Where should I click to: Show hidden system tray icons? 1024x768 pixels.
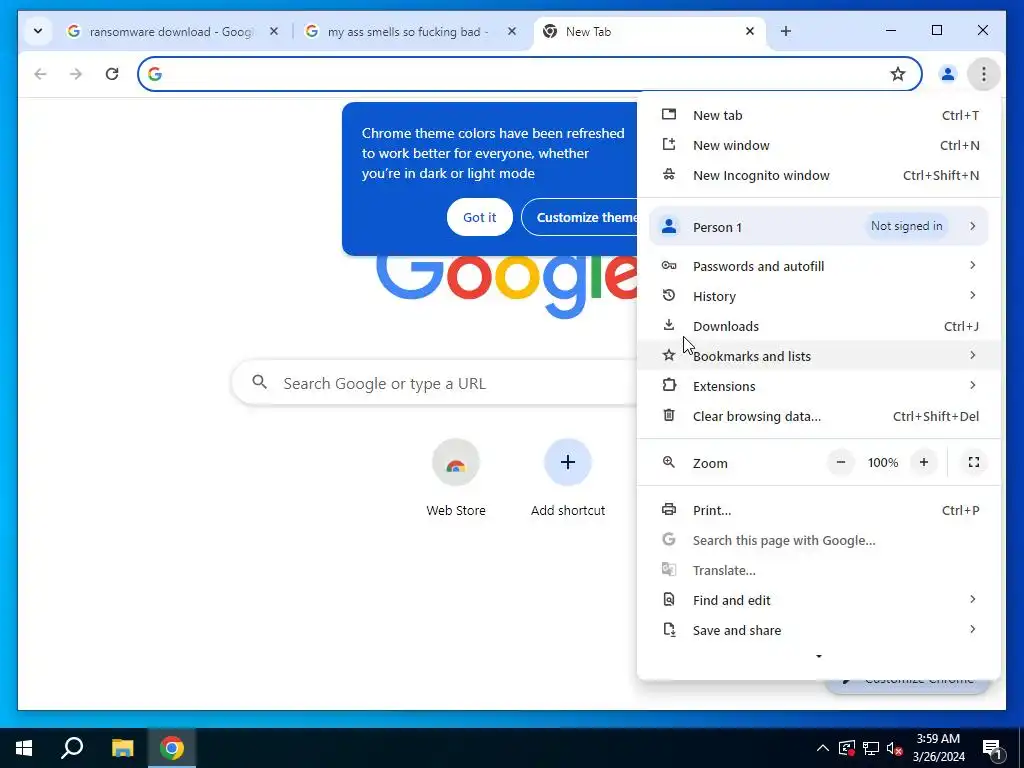[x=823, y=748]
